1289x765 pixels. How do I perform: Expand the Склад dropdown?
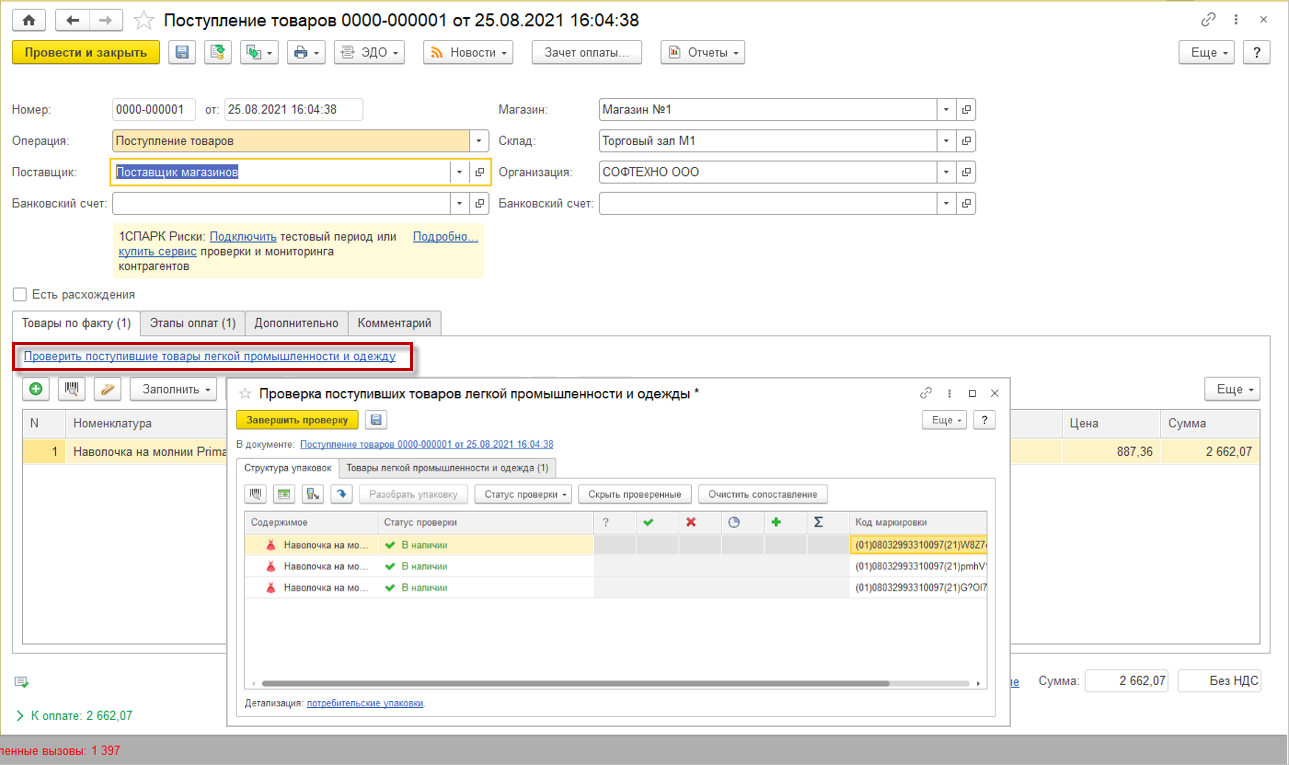(x=946, y=142)
